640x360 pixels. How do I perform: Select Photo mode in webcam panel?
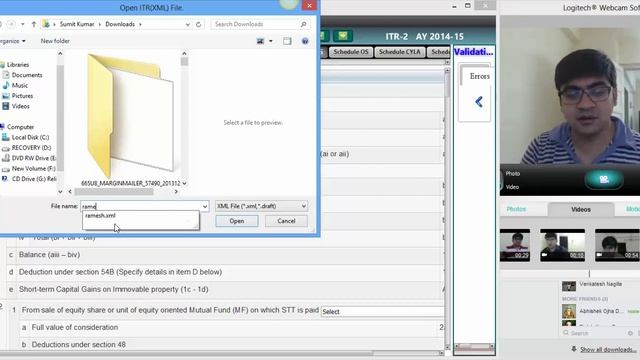point(513,173)
